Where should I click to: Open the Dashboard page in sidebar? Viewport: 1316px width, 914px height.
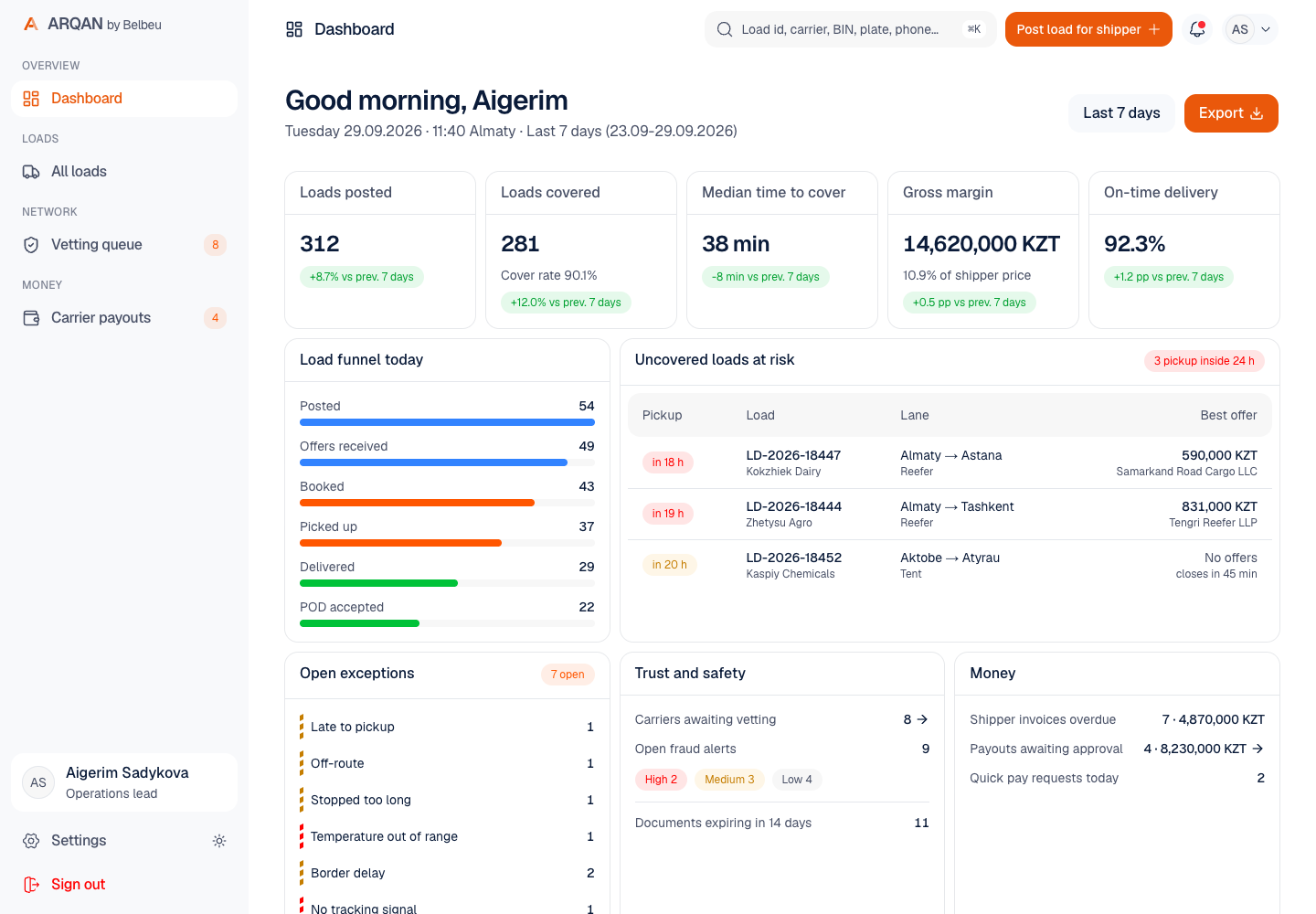(124, 99)
